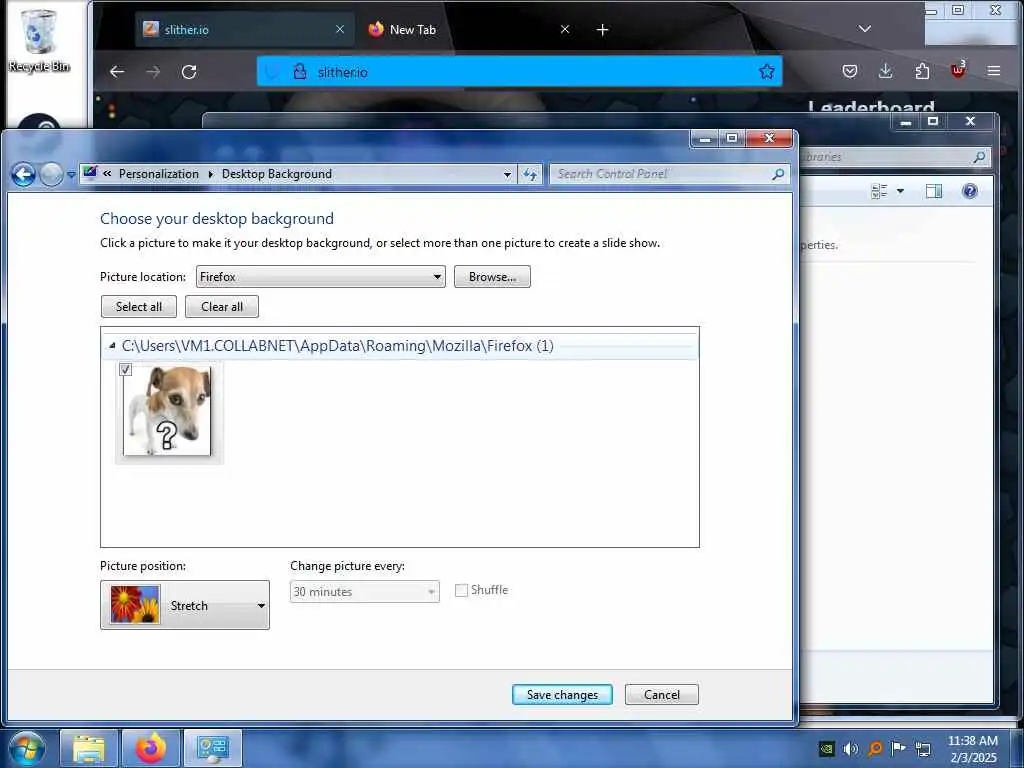Close the New Tab tab
Viewport: 1024px width, 768px height.
pyautogui.click(x=565, y=29)
